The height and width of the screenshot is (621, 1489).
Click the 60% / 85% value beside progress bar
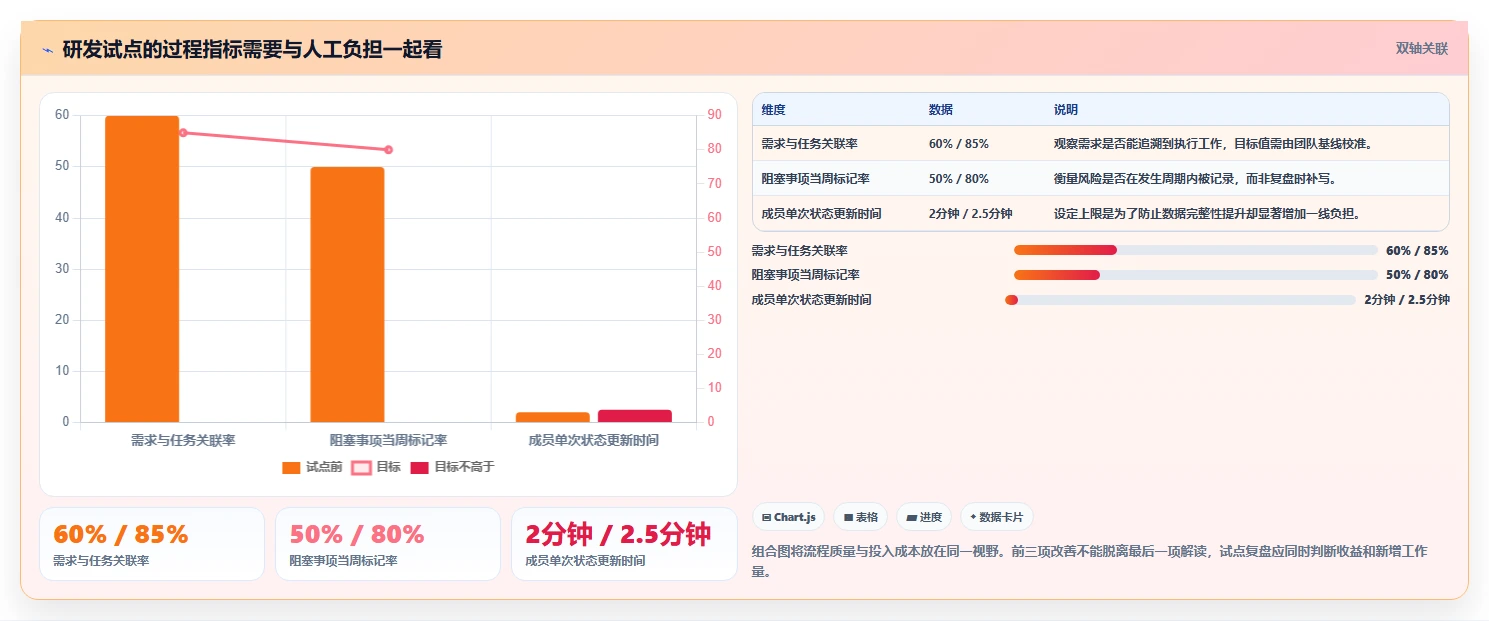(1417, 251)
